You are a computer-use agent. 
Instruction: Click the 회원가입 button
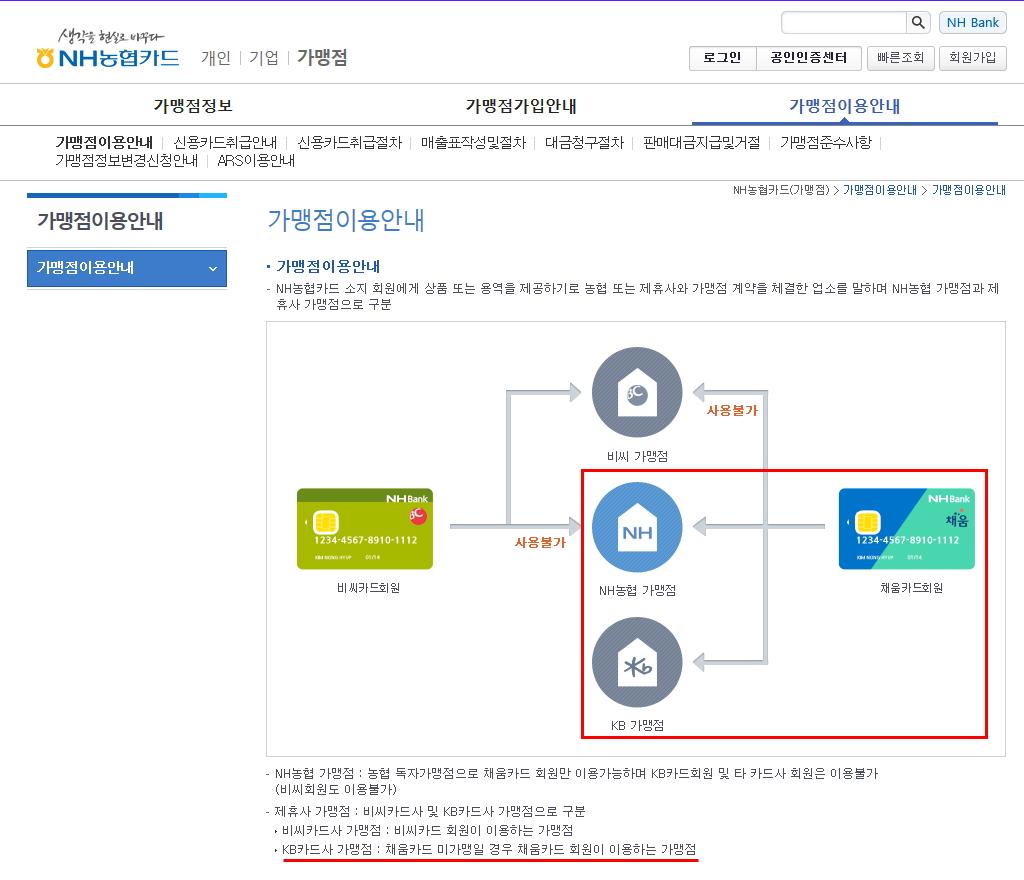(972, 58)
